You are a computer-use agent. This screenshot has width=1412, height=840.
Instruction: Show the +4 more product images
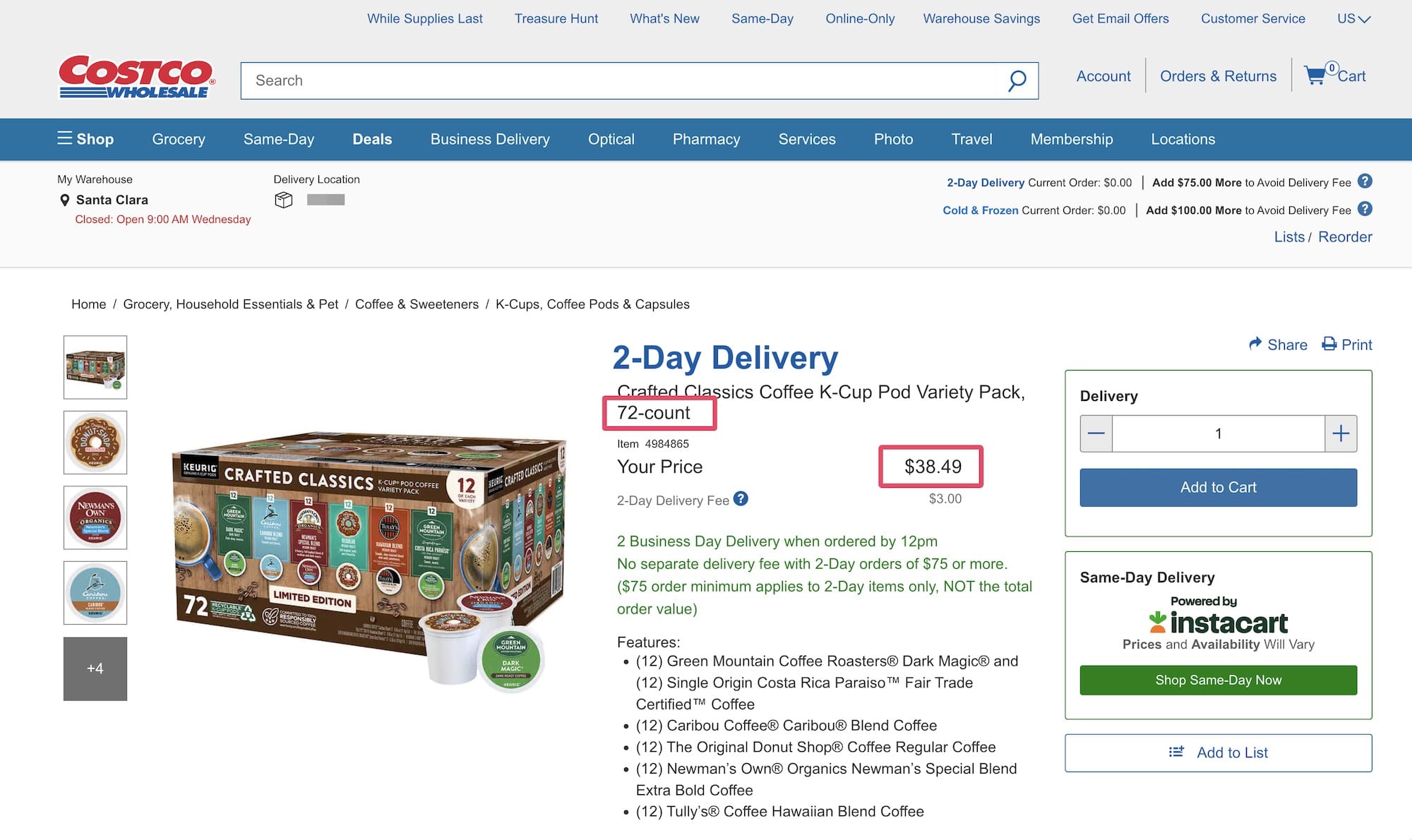[95, 668]
